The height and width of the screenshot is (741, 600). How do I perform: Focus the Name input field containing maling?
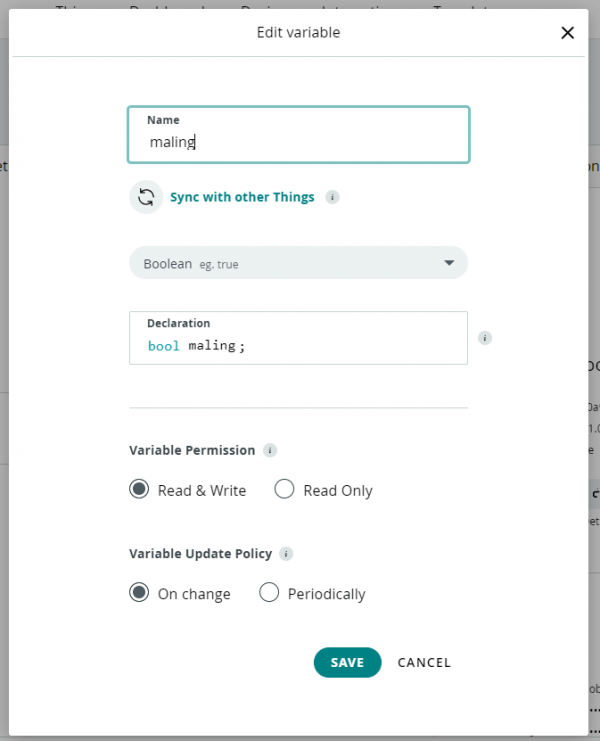299,135
